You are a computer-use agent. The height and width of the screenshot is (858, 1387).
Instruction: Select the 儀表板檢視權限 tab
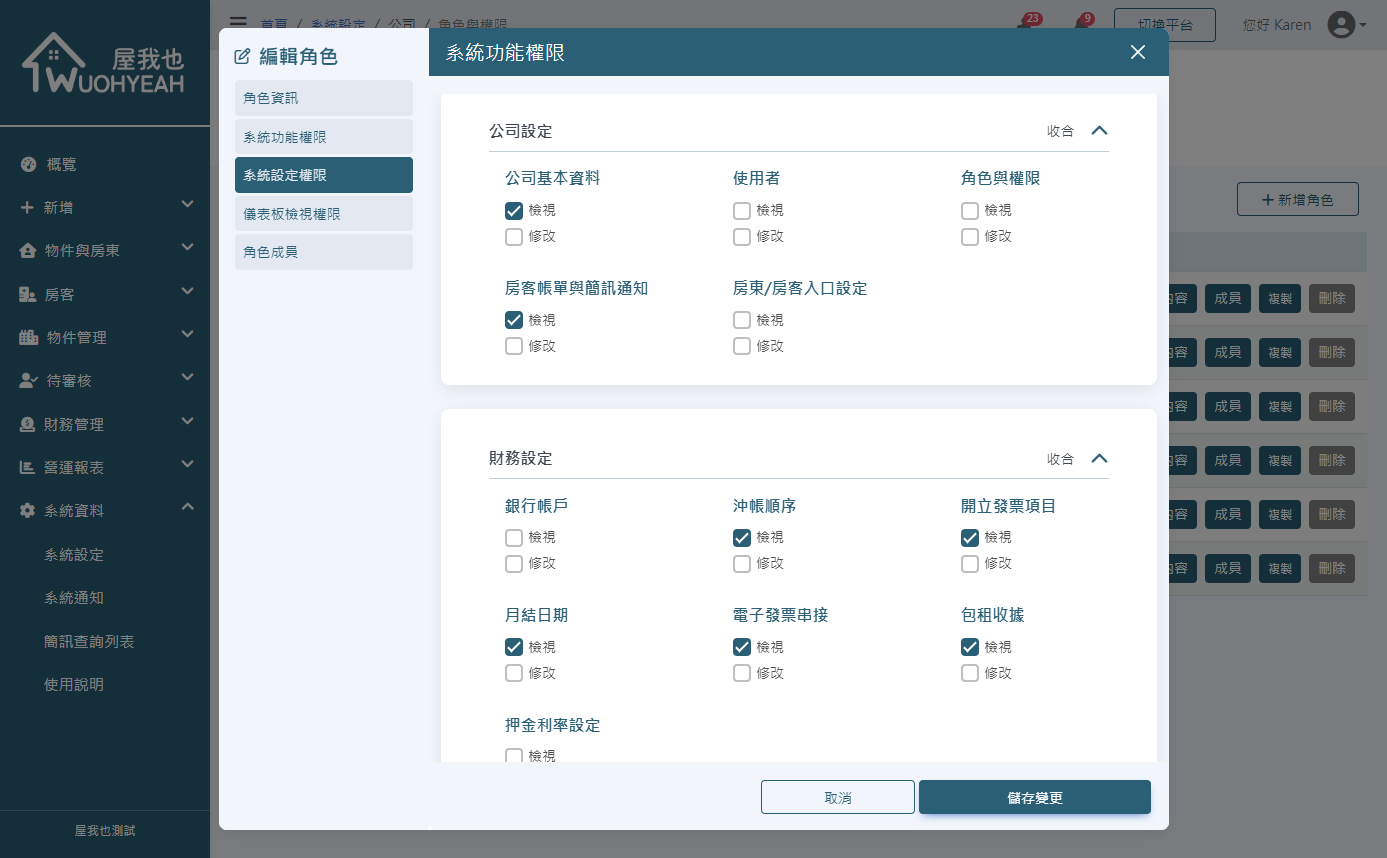pos(323,213)
